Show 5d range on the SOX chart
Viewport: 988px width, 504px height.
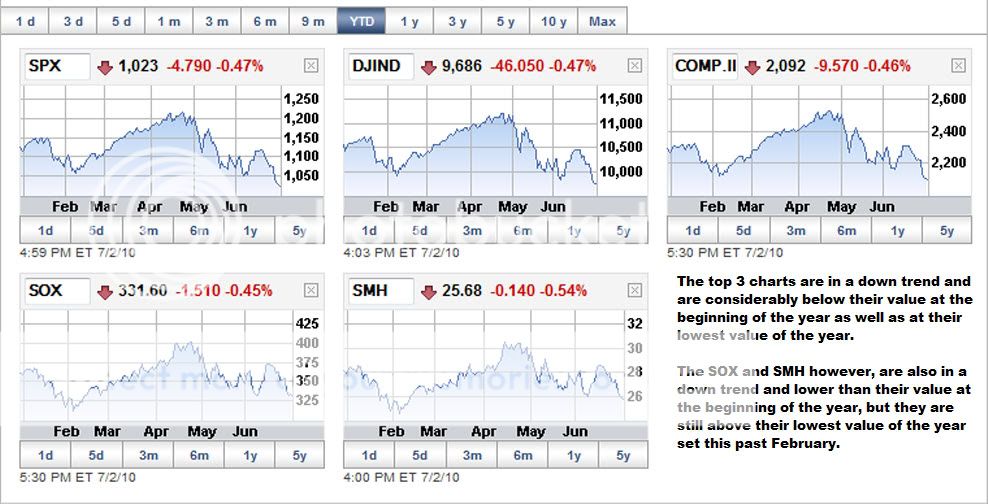96,456
